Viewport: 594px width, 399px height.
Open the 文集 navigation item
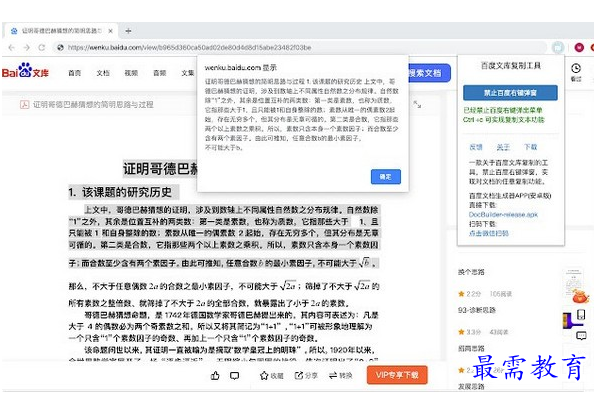click(x=188, y=73)
